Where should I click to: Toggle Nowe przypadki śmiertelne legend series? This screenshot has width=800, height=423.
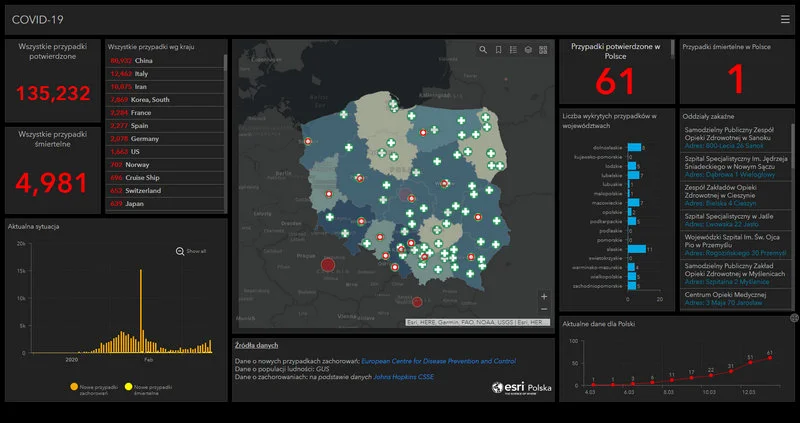[128, 386]
